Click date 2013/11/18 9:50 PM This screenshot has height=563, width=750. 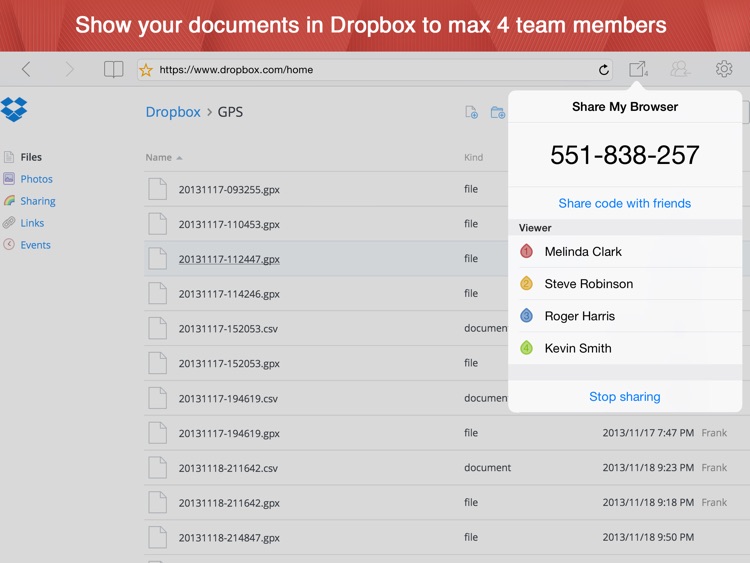click(x=648, y=537)
